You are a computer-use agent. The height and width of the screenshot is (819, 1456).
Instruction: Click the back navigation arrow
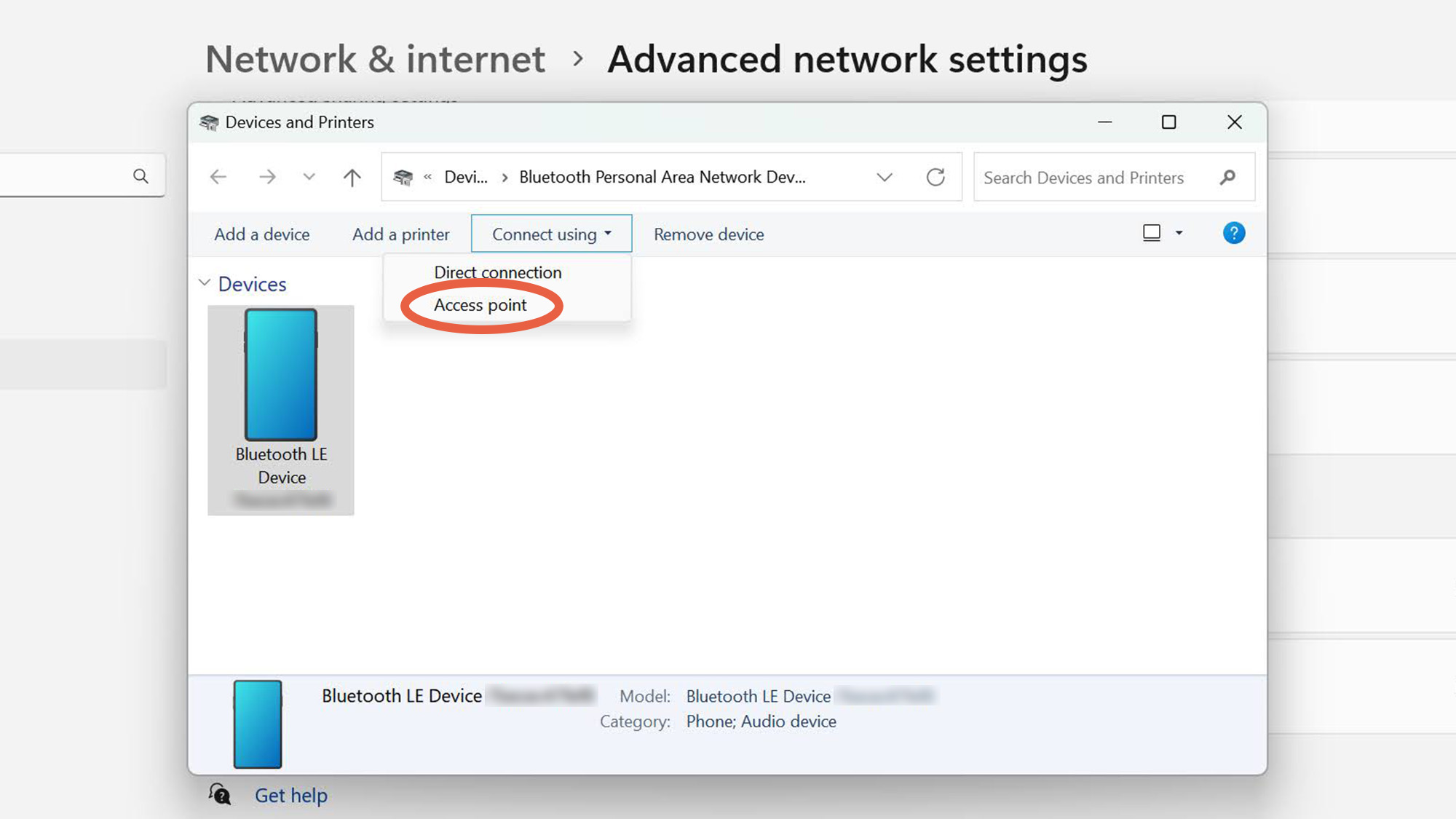(x=218, y=177)
